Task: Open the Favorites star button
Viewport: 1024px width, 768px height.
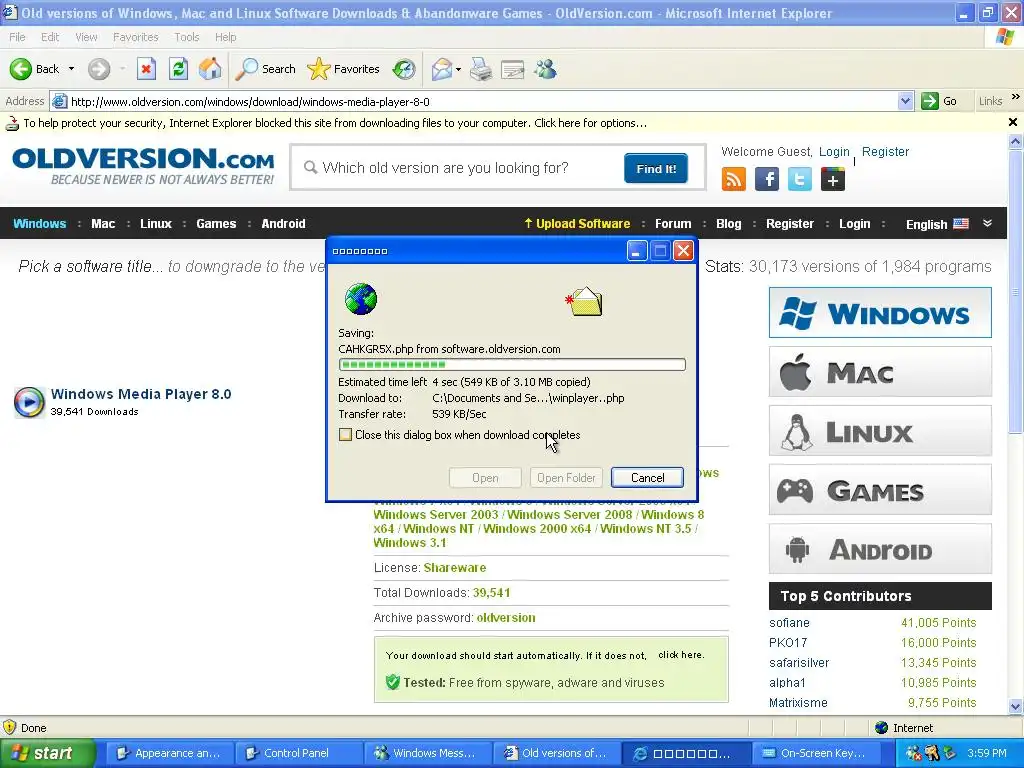Action: [343, 69]
